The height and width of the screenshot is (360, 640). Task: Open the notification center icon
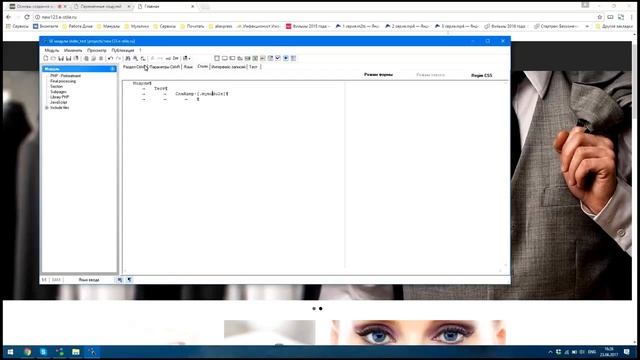(x=627, y=352)
